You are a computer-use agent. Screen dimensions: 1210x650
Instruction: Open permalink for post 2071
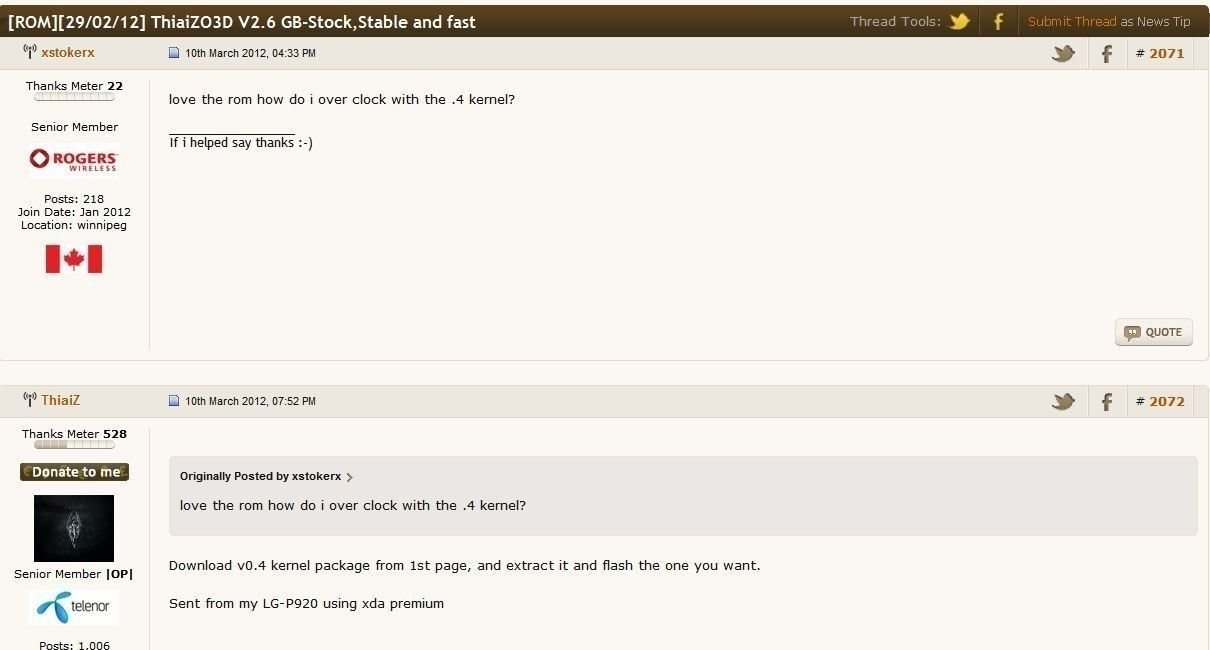(1166, 53)
